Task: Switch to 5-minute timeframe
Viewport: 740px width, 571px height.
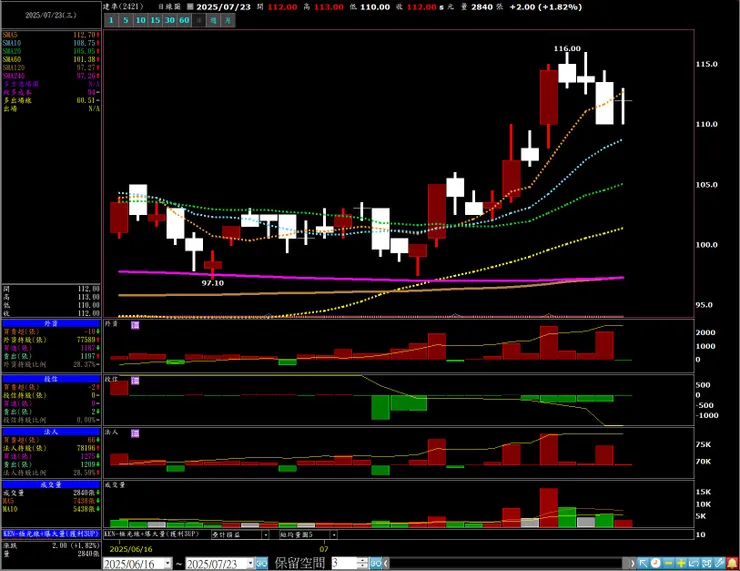Action: click(x=126, y=20)
